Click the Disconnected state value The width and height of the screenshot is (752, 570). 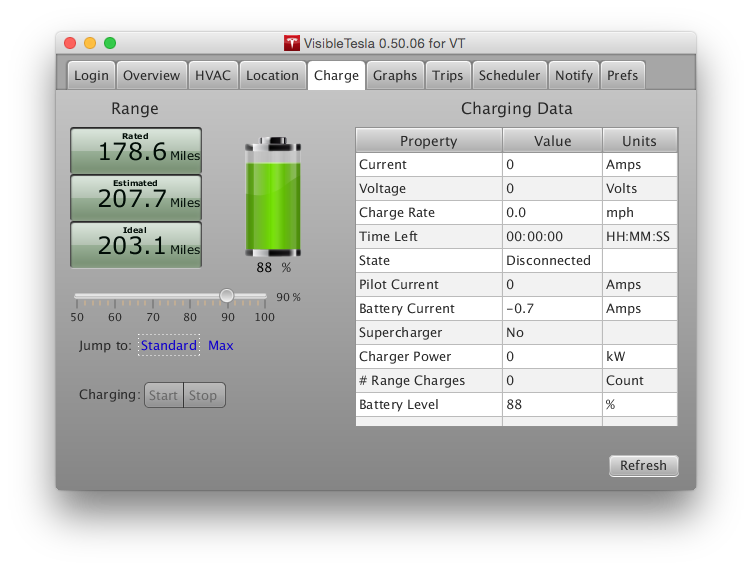click(552, 260)
